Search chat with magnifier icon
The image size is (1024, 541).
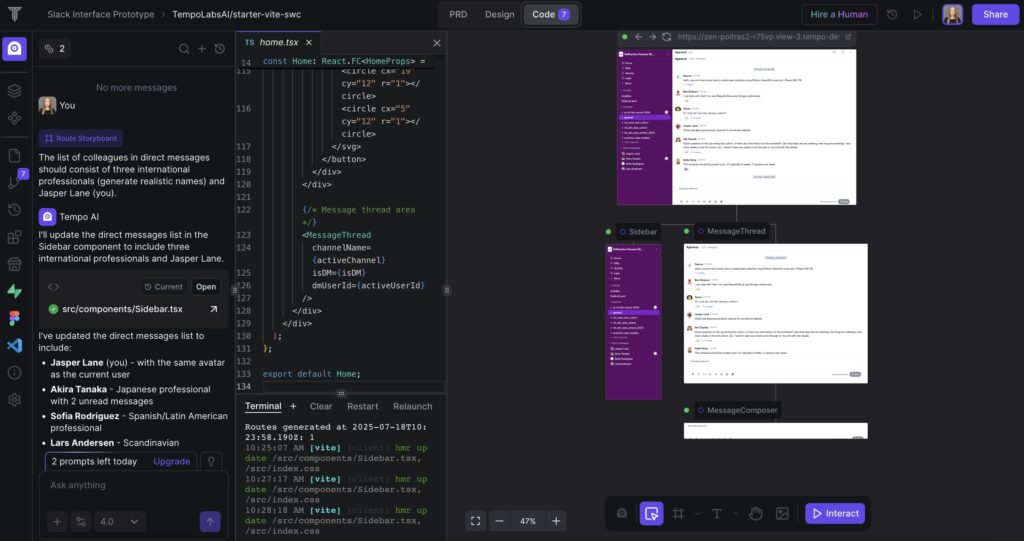184,48
